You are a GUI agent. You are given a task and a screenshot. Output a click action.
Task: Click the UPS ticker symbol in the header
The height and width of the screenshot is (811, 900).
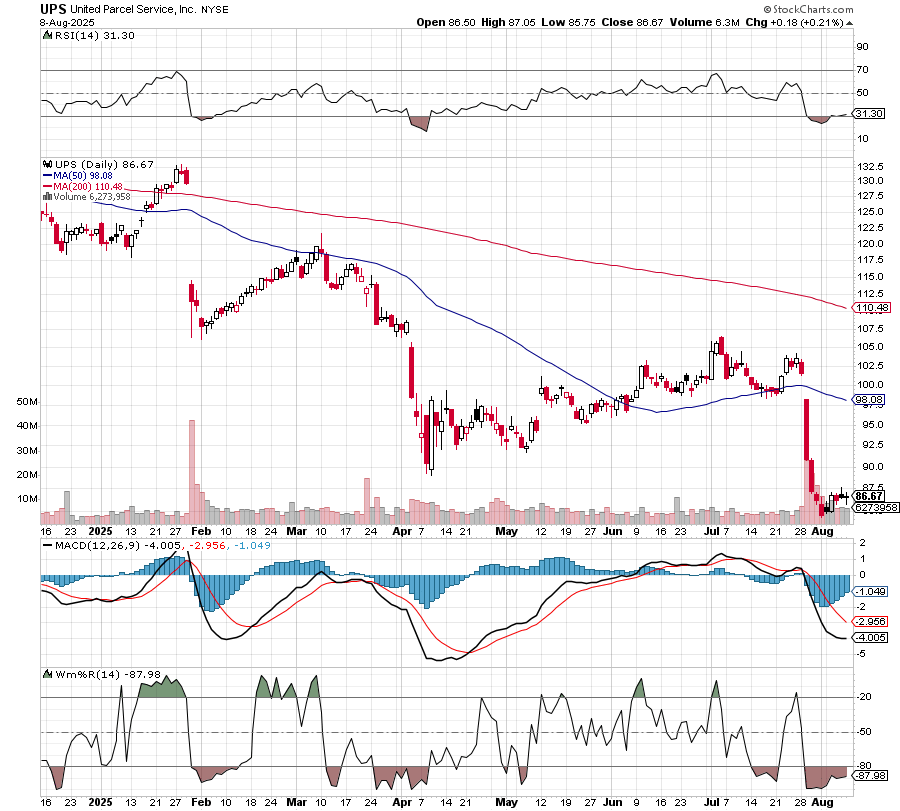tap(53, 9)
